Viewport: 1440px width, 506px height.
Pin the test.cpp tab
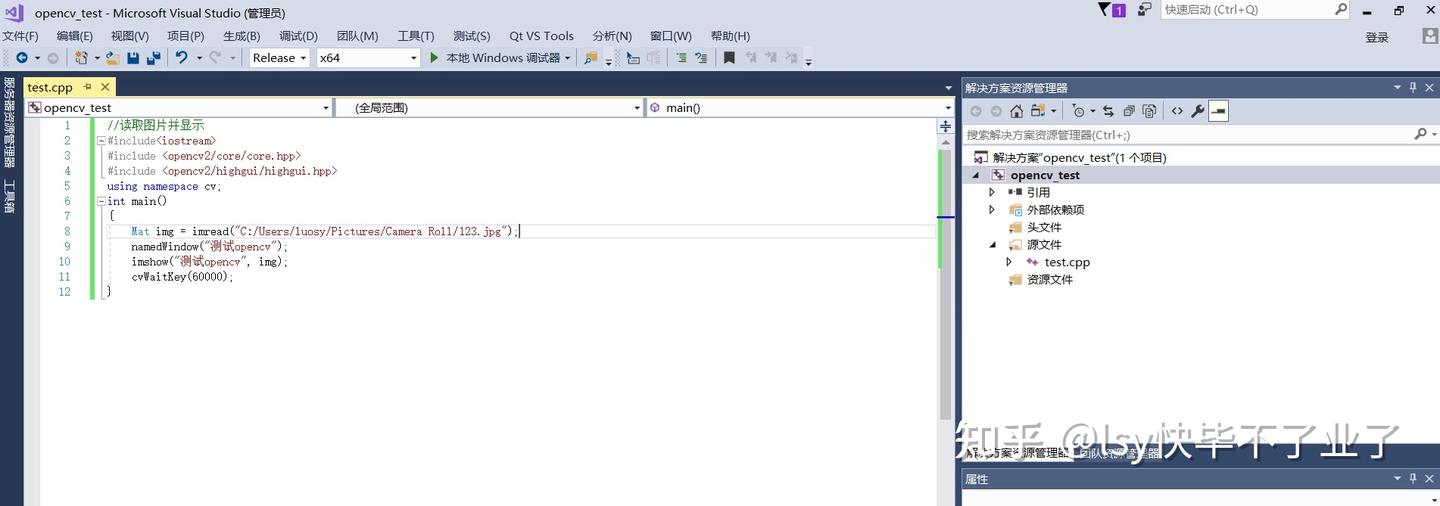(87, 87)
